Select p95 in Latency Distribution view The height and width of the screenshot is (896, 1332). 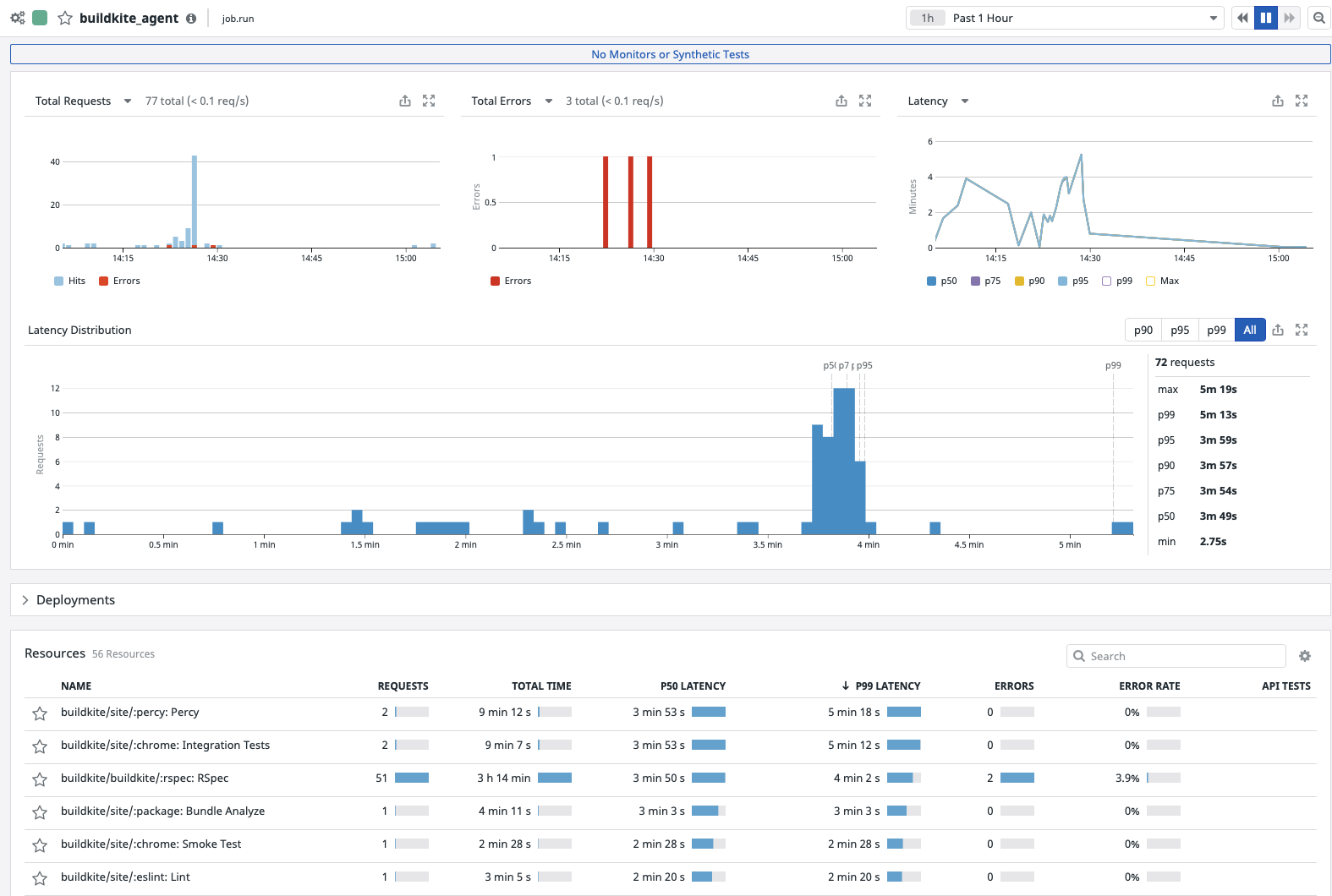pos(1180,330)
